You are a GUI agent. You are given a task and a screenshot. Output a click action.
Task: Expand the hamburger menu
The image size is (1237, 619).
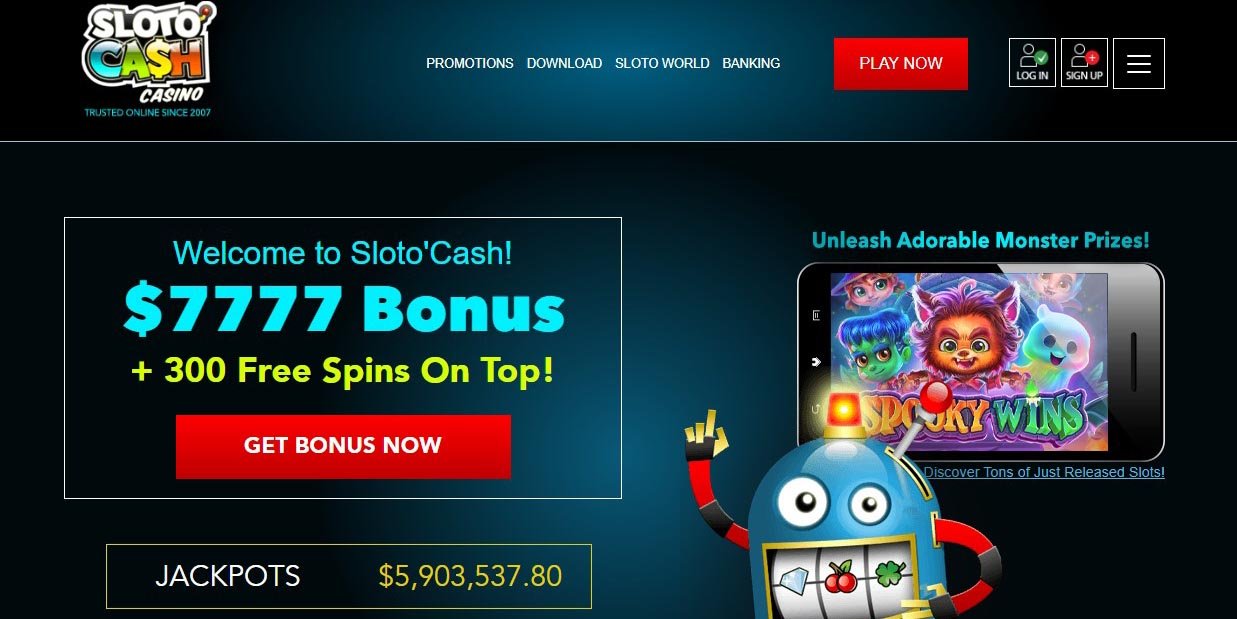[1139, 63]
